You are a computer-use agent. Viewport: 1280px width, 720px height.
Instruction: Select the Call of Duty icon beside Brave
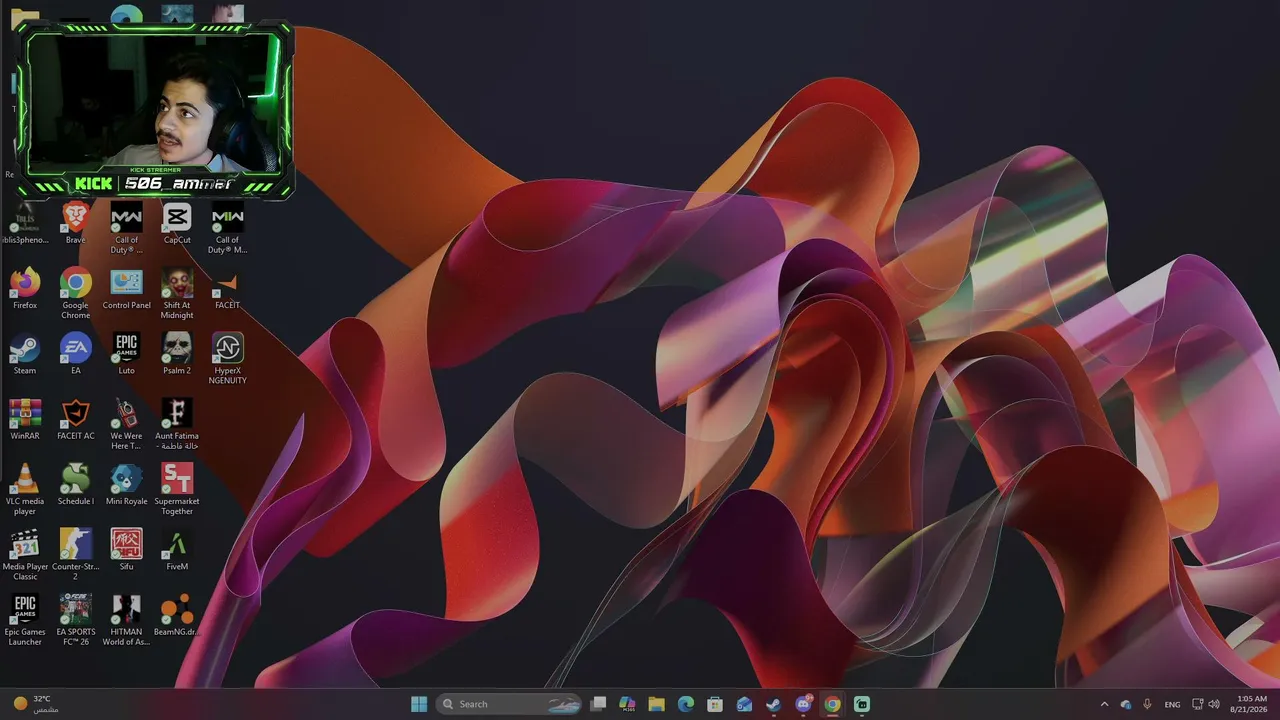click(126, 217)
